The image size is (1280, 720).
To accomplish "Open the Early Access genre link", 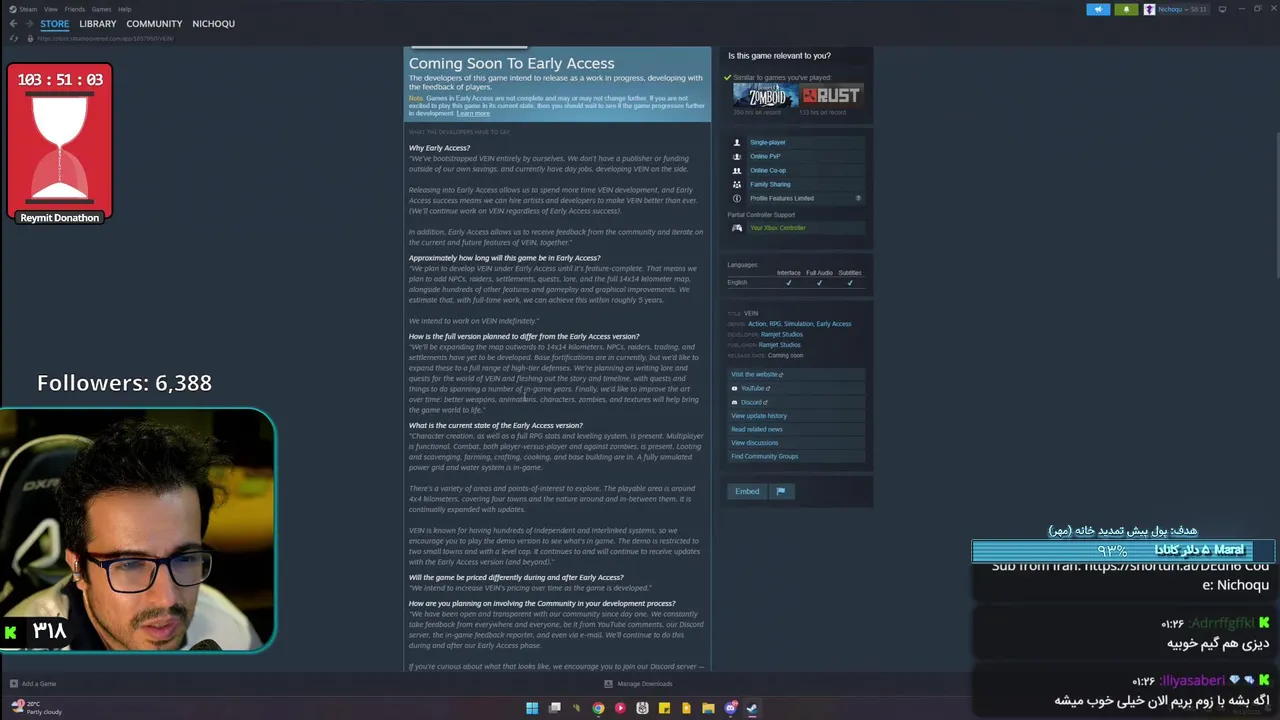I will [834, 324].
